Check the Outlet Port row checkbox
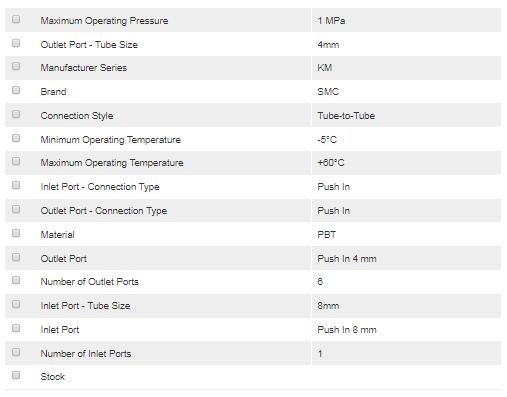The image size is (507, 397). click(16, 257)
